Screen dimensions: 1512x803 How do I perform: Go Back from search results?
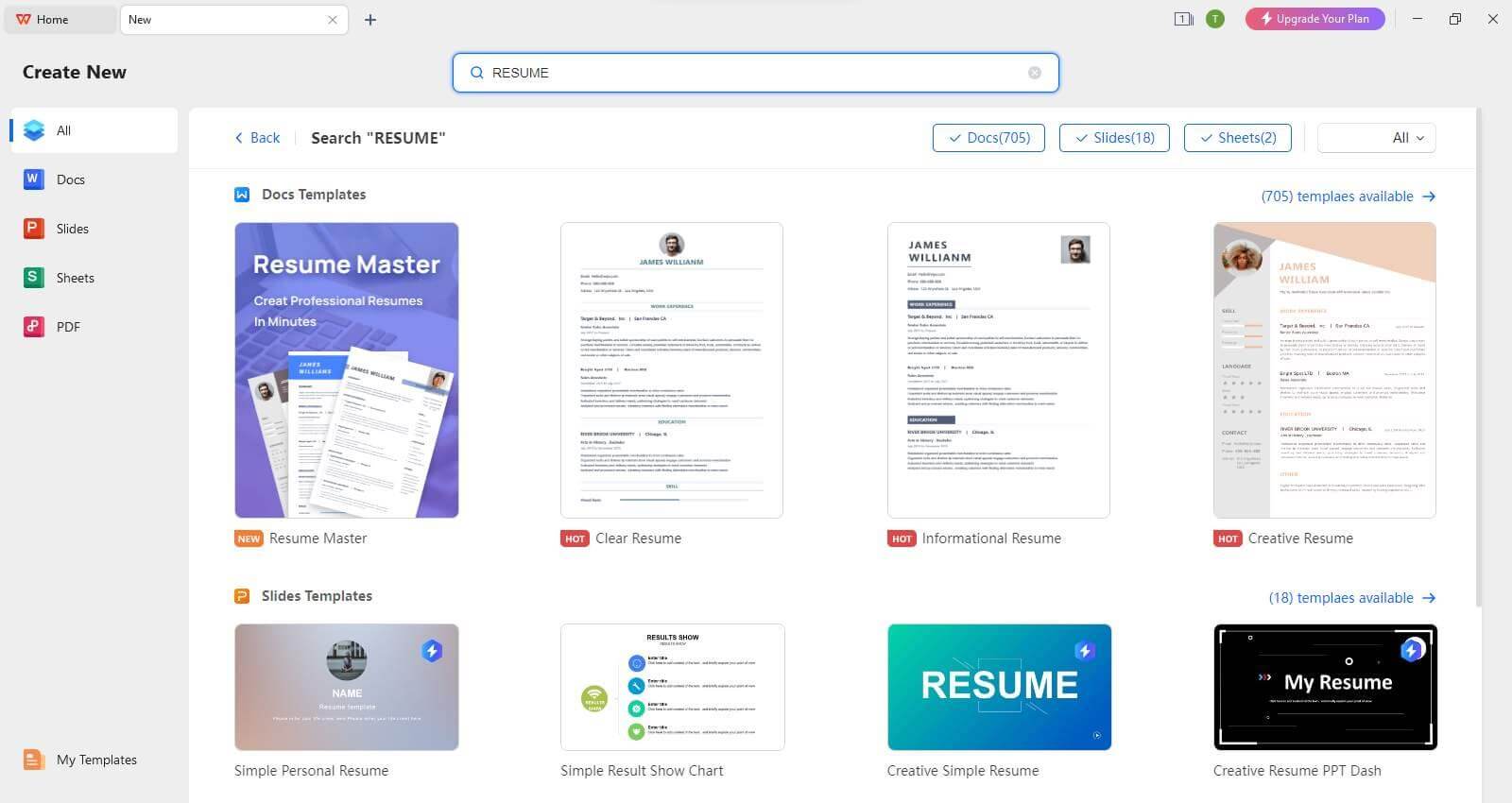(x=257, y=138)
